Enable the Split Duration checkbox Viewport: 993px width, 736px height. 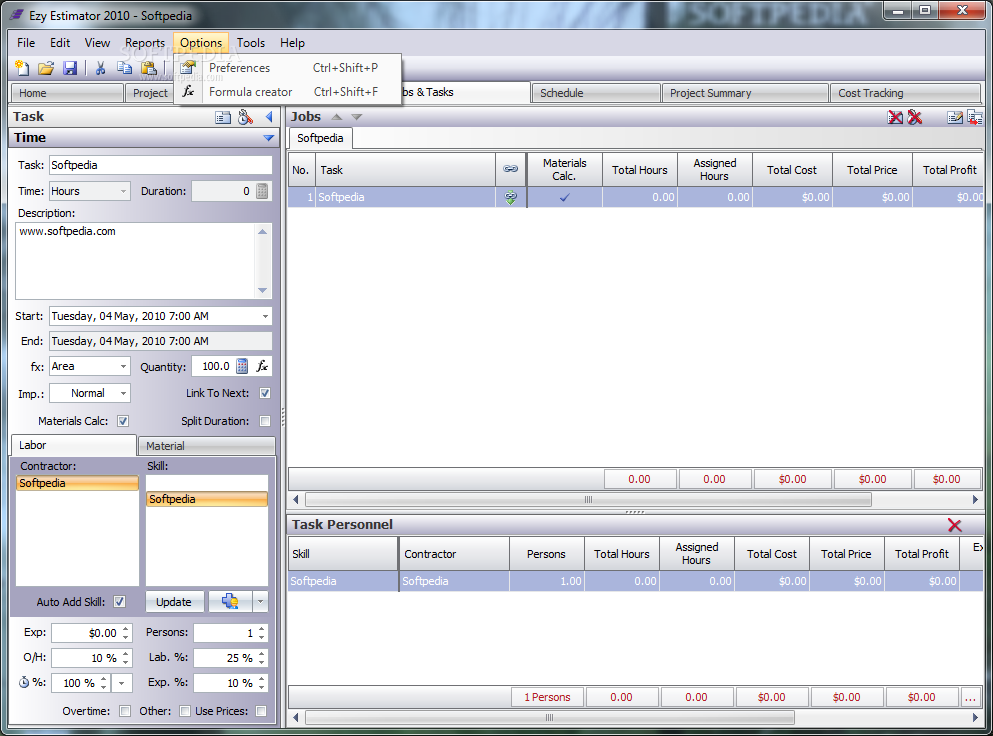(x=265, y=421)
